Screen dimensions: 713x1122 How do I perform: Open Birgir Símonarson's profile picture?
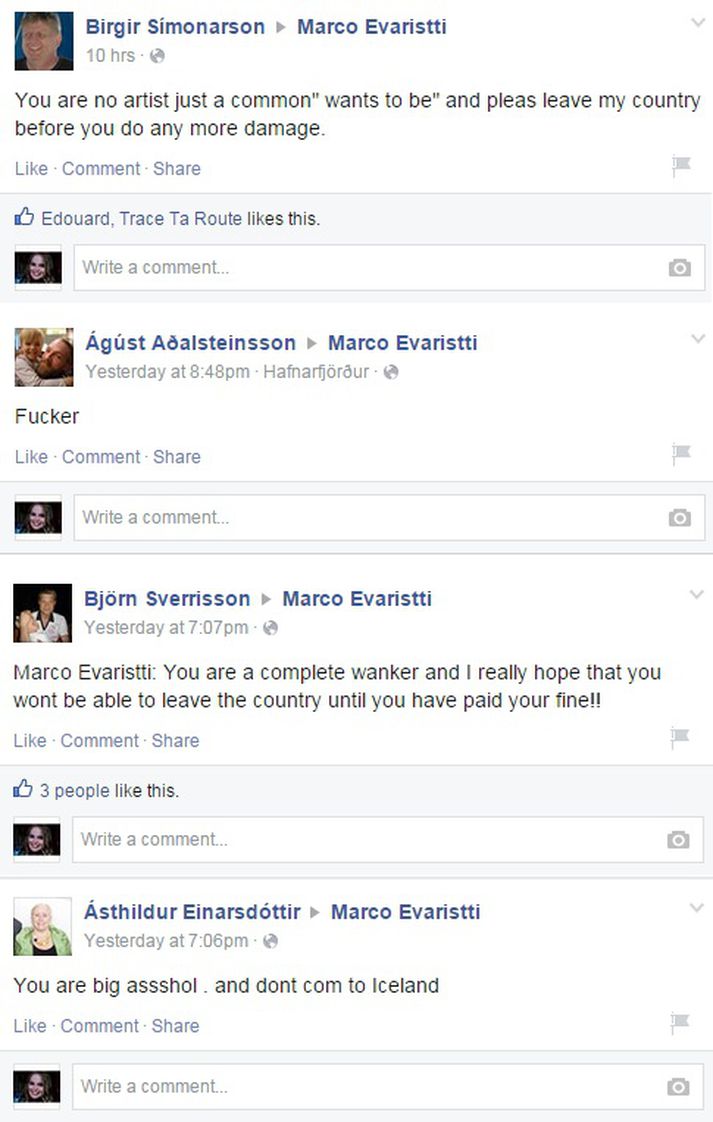click(x=44, y=41)
